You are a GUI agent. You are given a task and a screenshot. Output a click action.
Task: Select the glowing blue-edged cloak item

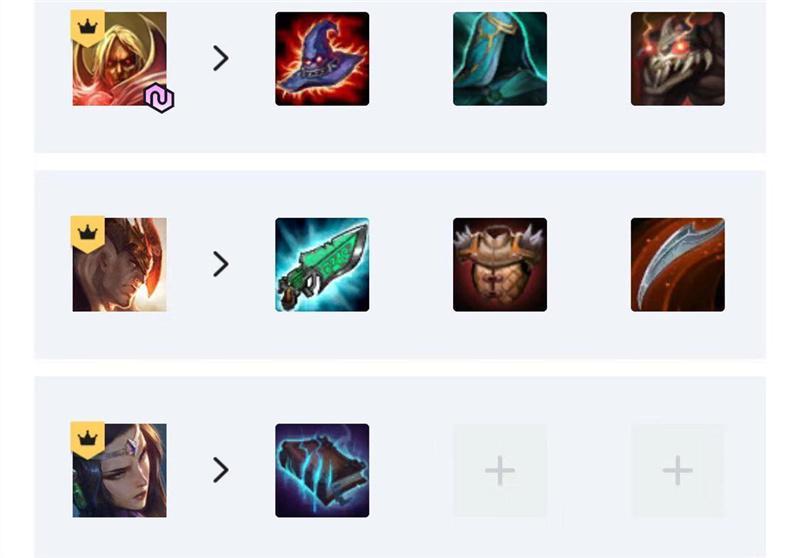tap(322, 470)
